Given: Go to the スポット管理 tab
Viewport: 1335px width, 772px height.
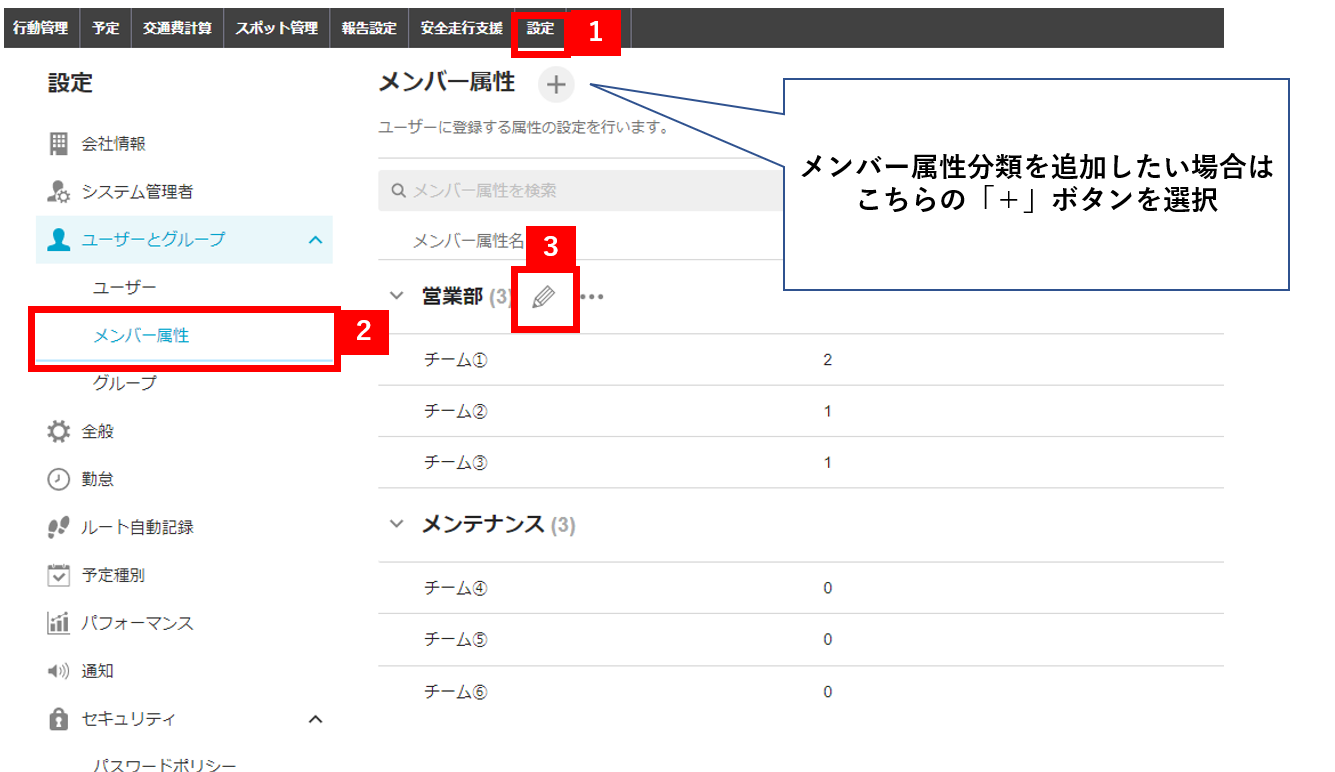Looking at the screenshot, I should (276, 28).
